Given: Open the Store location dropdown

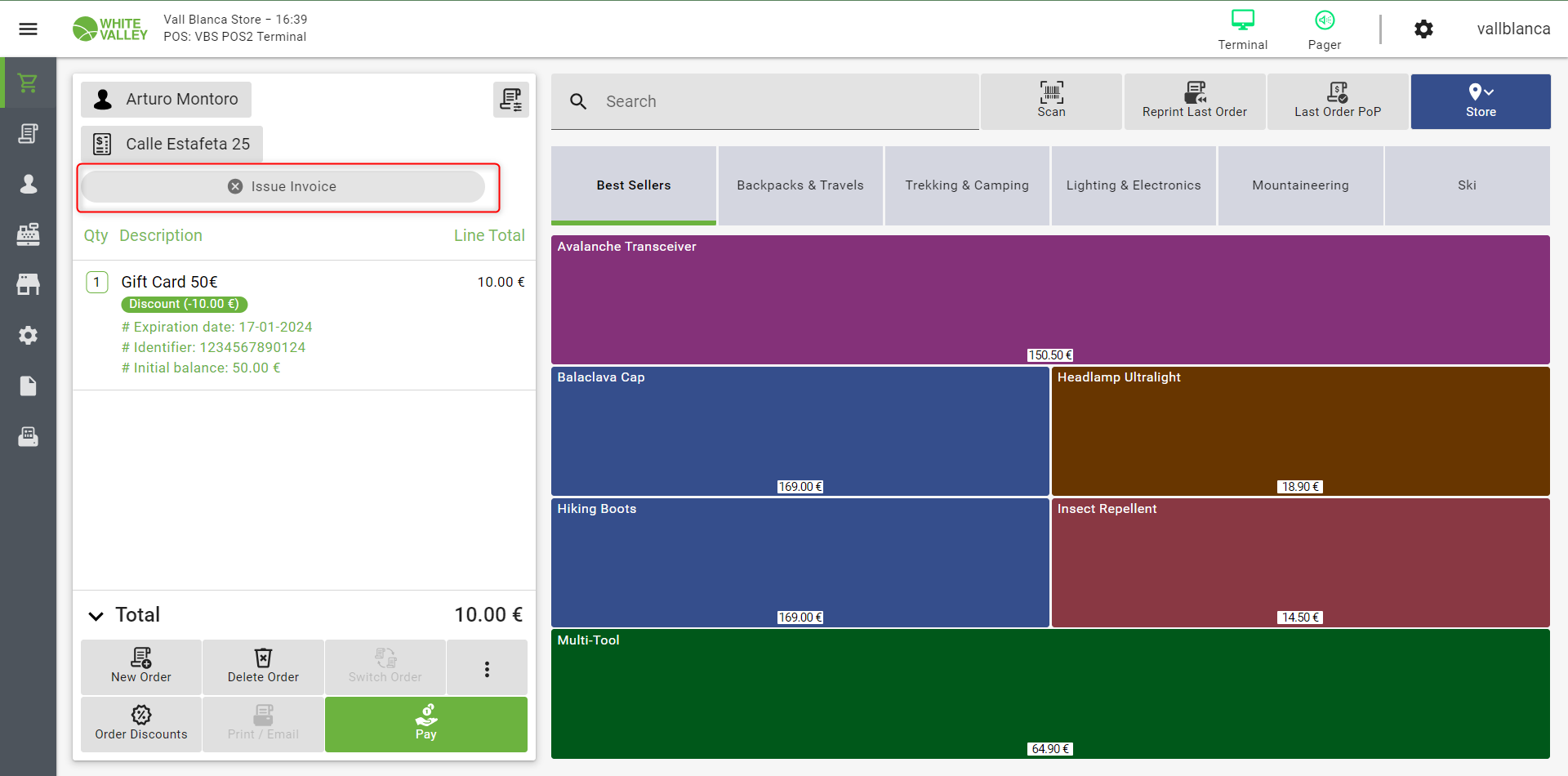Looking at the screenshot, I should [x=1480, y=101].
